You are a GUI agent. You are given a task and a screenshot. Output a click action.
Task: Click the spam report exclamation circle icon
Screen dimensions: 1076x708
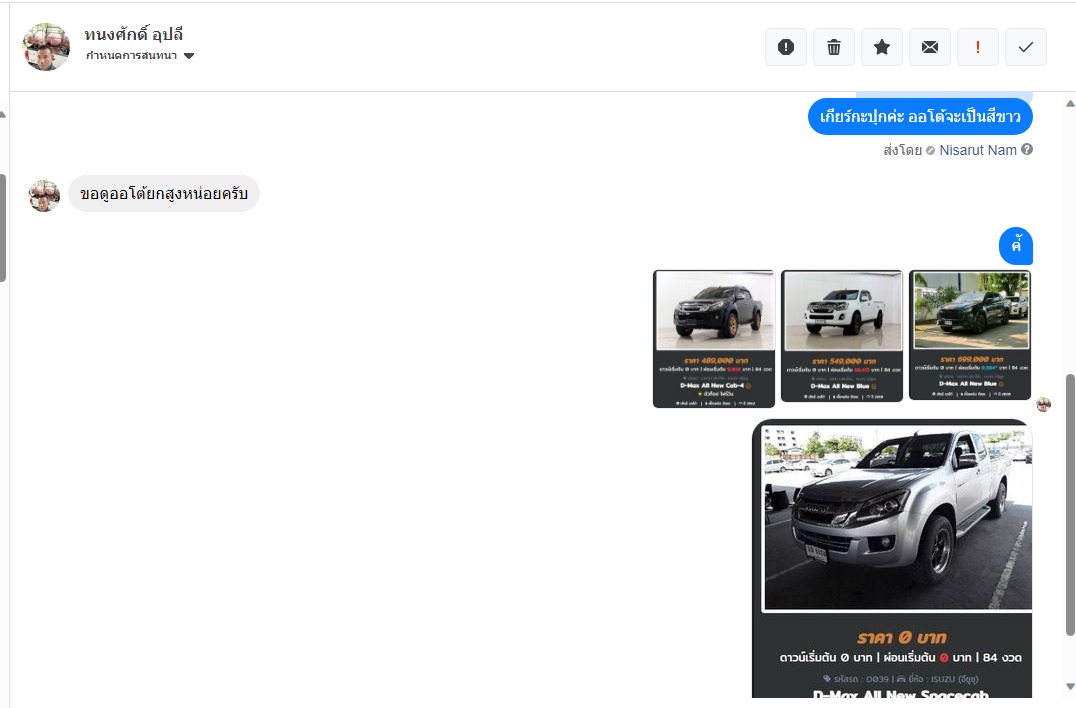pos(786,47)
